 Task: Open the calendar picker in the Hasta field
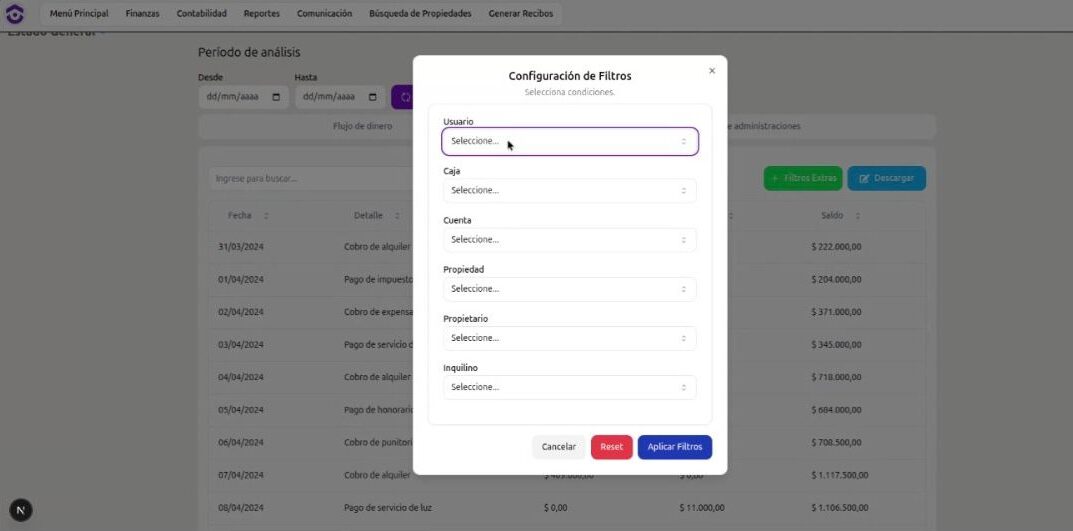[x=373, y=97]
